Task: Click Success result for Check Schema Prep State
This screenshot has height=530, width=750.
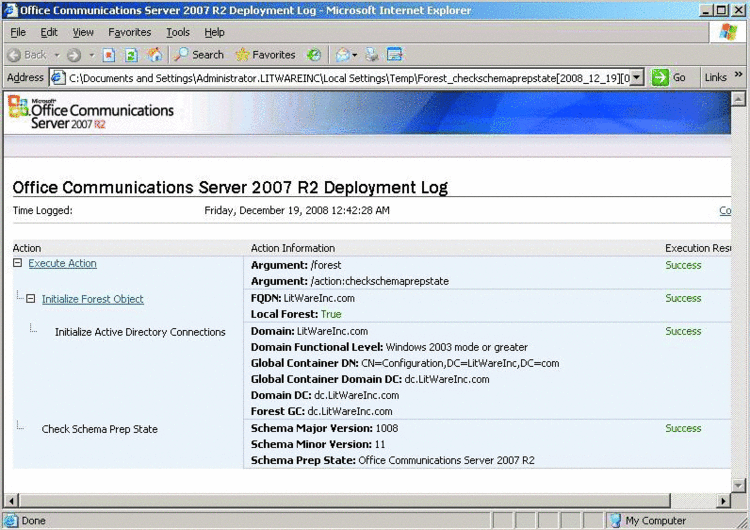Action: point(683,429)
